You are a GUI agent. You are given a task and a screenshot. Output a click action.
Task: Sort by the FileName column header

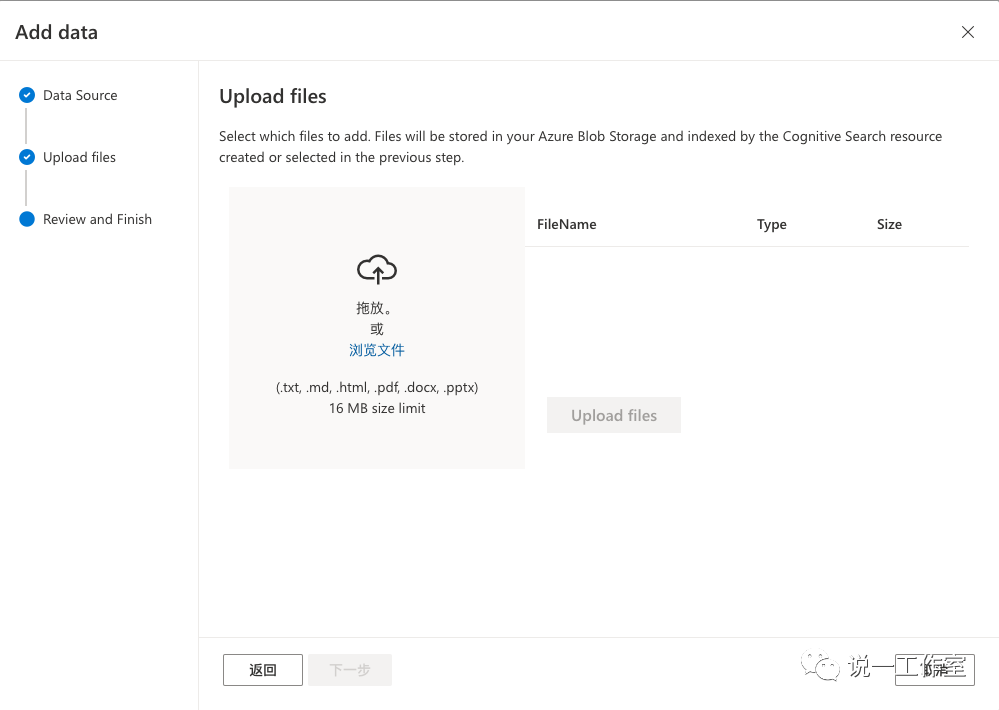566,224
